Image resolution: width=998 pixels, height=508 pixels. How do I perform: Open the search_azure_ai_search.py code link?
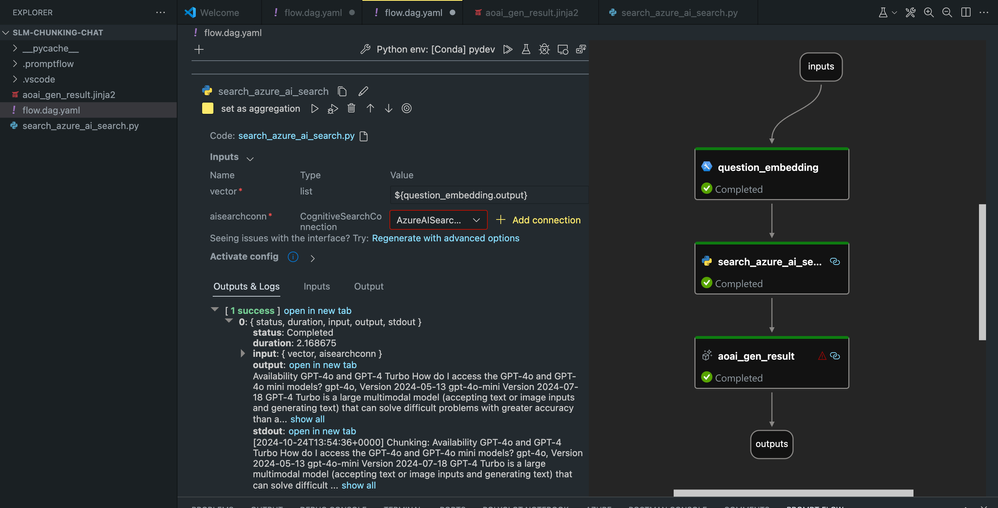point(296,136)
